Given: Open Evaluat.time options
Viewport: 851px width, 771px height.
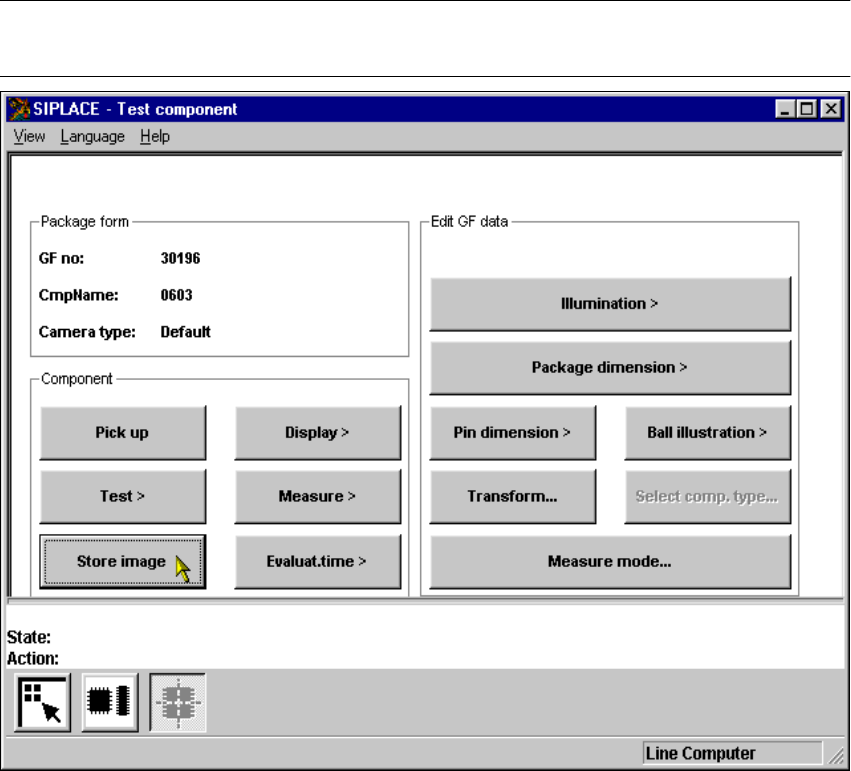Looking at the screenshot, I should pyautogui.click(x=317, y=562).
